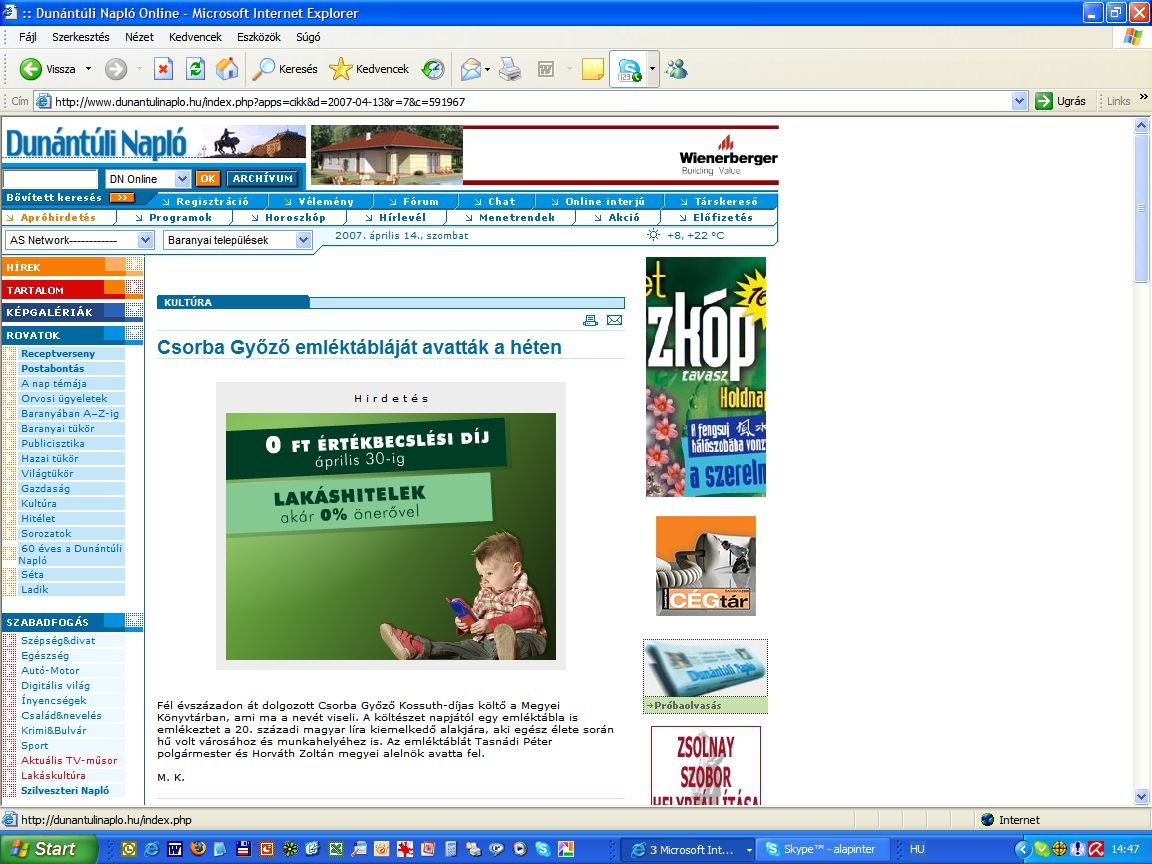Open the HÍREK sidebar section
Screen dimensions: 1152x864
72,267
